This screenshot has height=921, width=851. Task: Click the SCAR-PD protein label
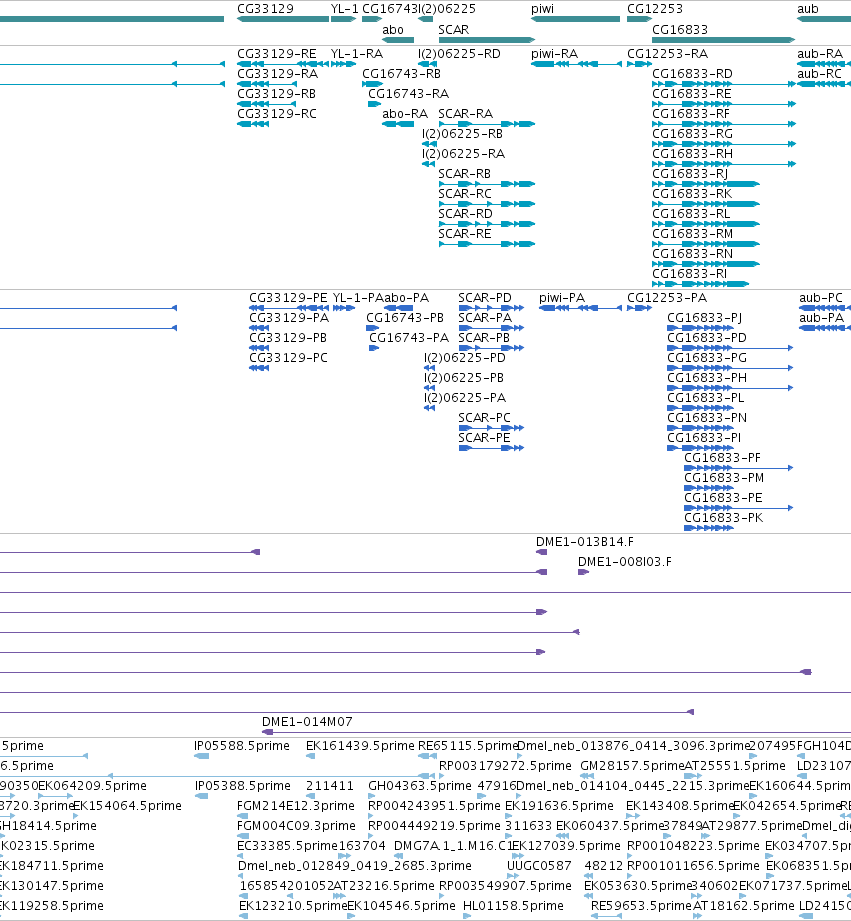pyautogui.click(x=485, y=298)
